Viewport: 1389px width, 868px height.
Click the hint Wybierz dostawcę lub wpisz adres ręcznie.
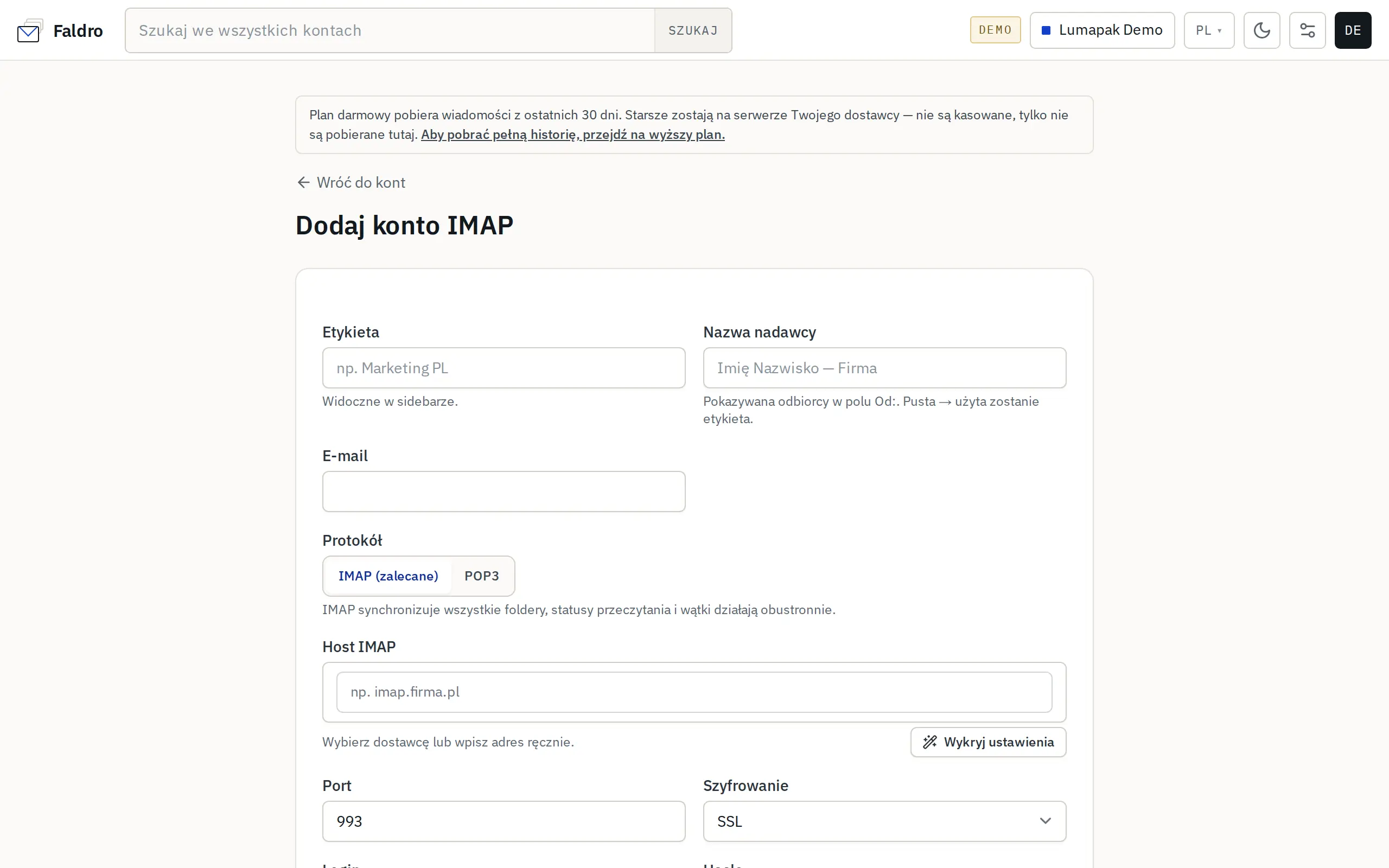(448, 742)
